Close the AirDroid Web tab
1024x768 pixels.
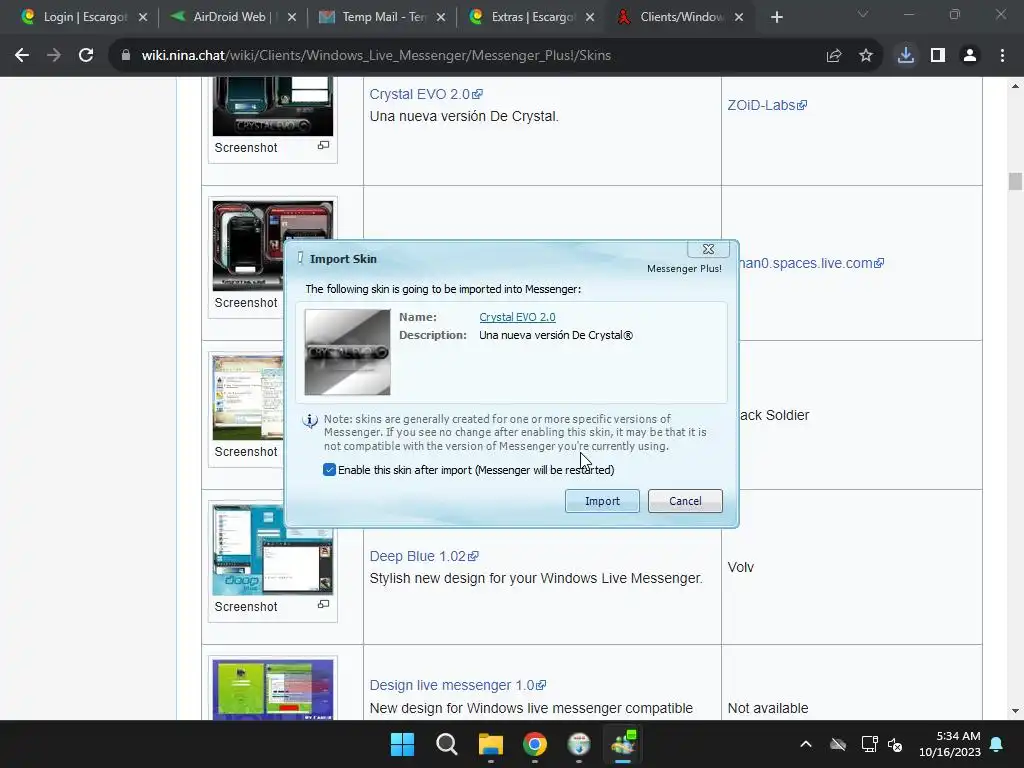292,17
